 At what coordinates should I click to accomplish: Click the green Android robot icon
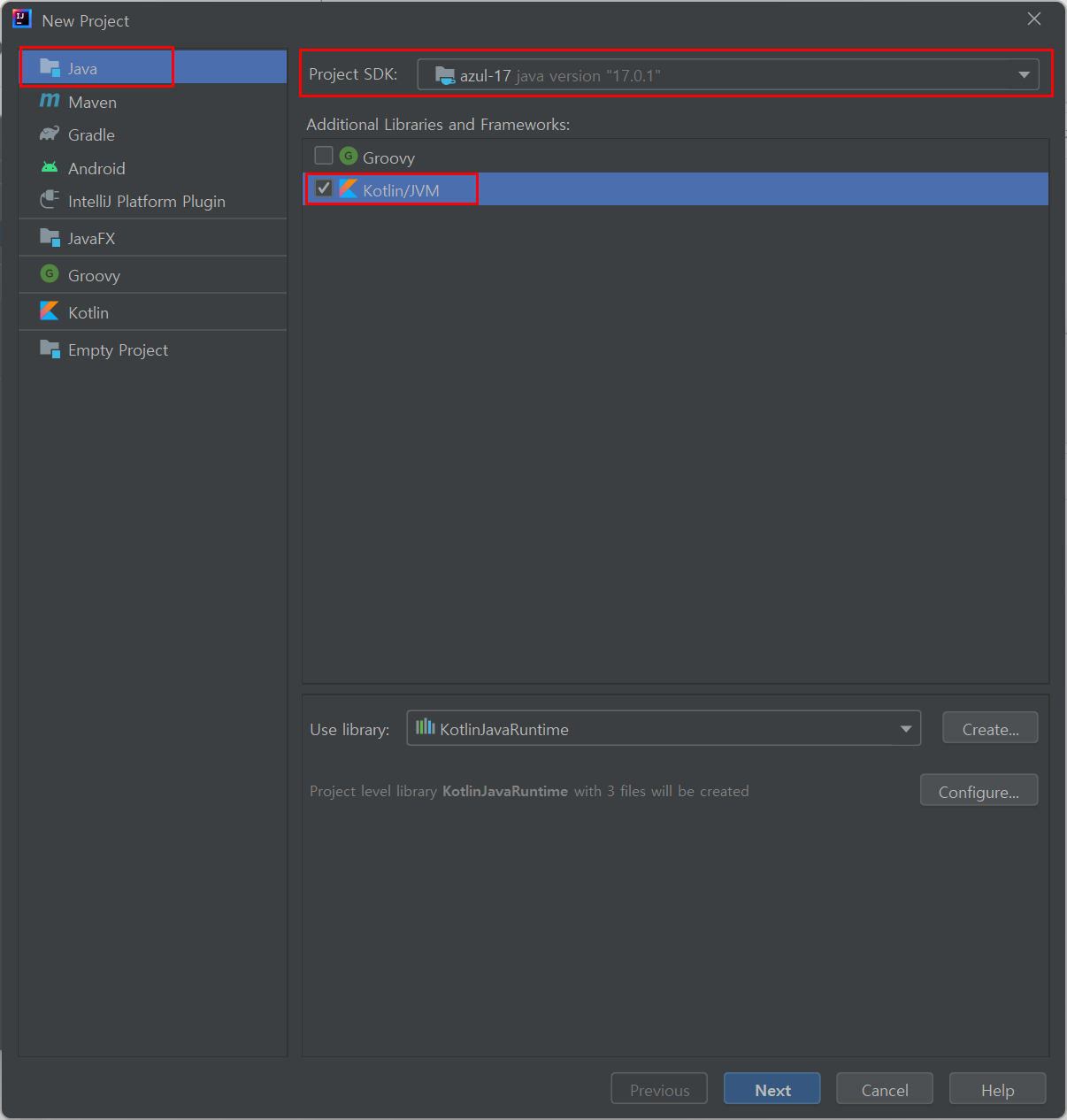click(x=50, y=167)
